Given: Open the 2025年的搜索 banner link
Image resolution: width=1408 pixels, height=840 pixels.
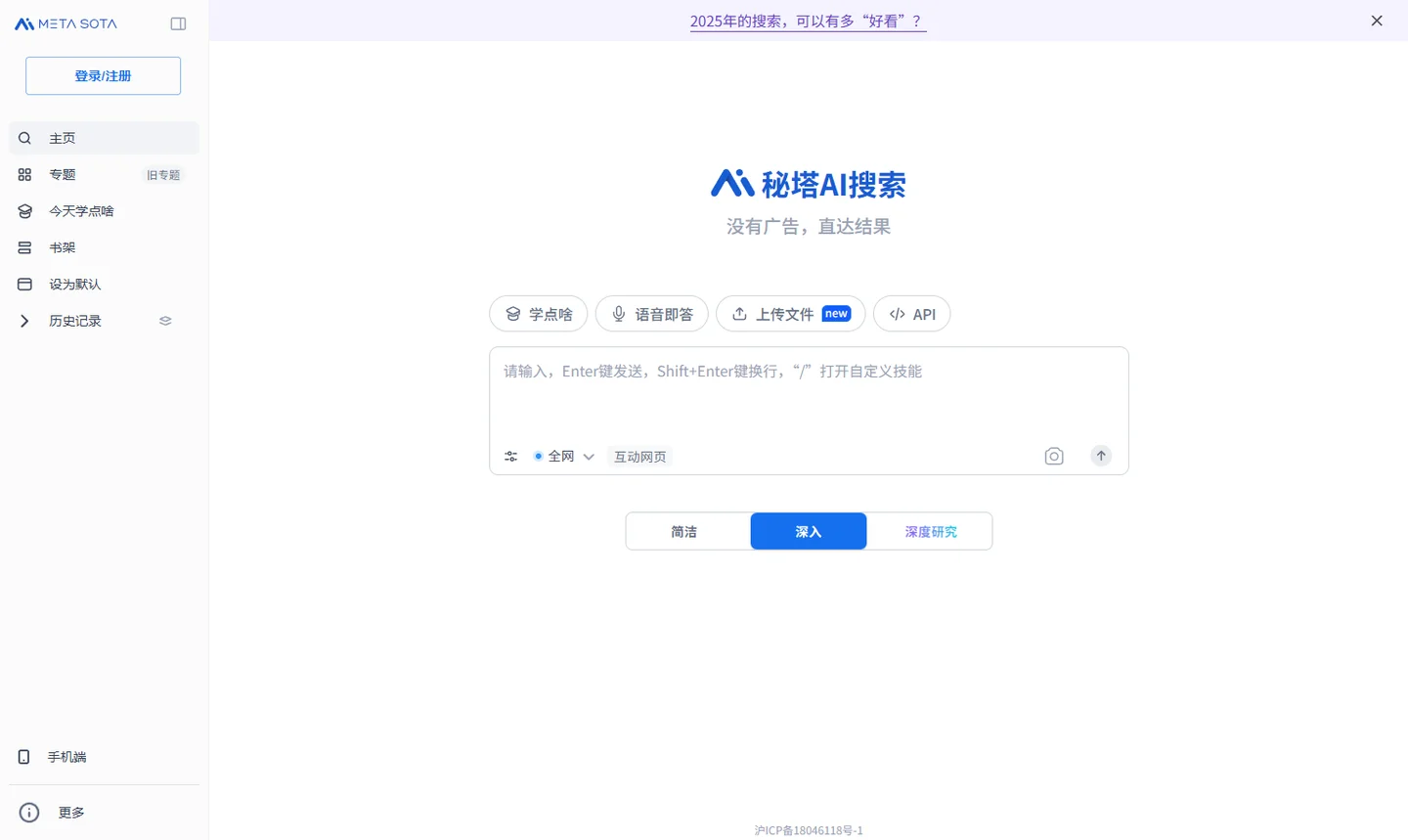Looking at the screenshot, I should pos(808,21).
